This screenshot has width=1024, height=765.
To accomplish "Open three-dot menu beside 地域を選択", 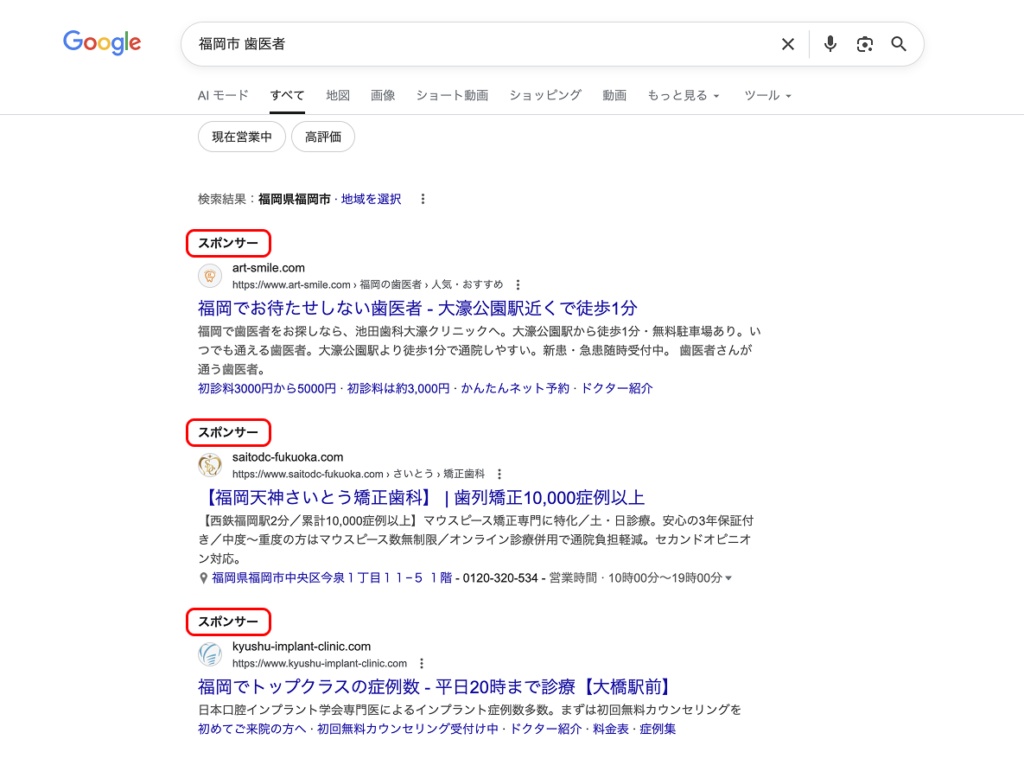I will 423,199.
